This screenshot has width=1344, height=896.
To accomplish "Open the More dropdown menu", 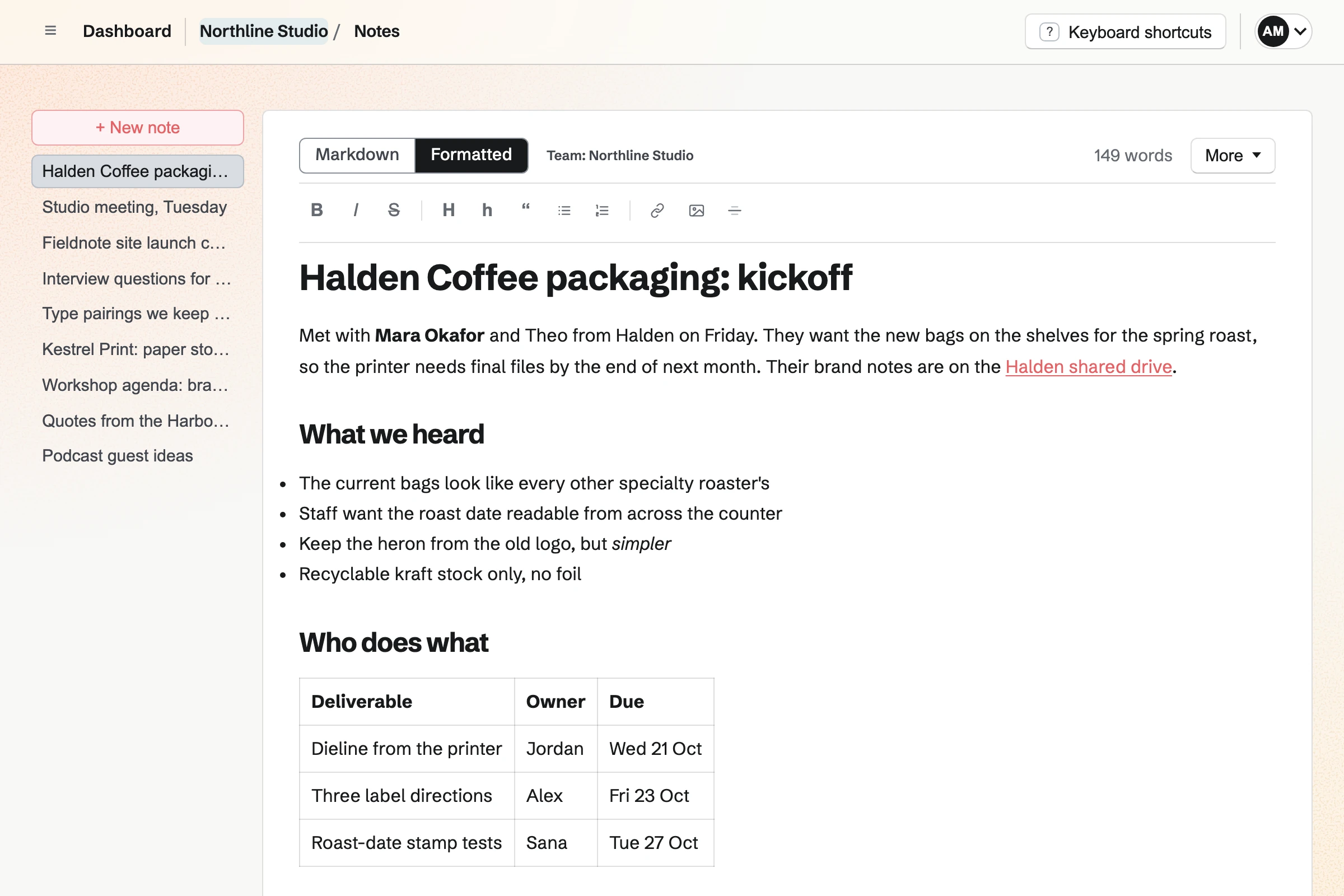I will (x=1233, y=156).
